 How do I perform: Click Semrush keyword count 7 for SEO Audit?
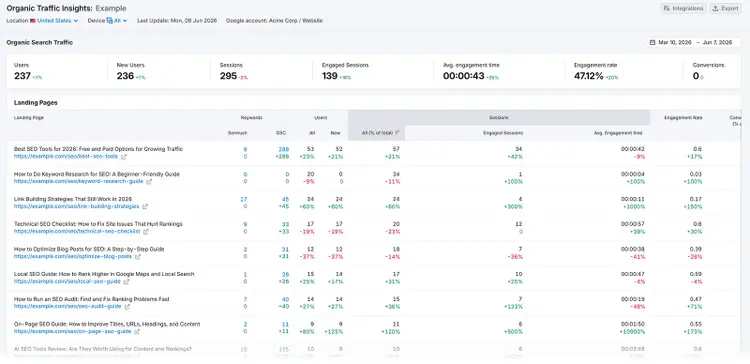pos(245,299)
